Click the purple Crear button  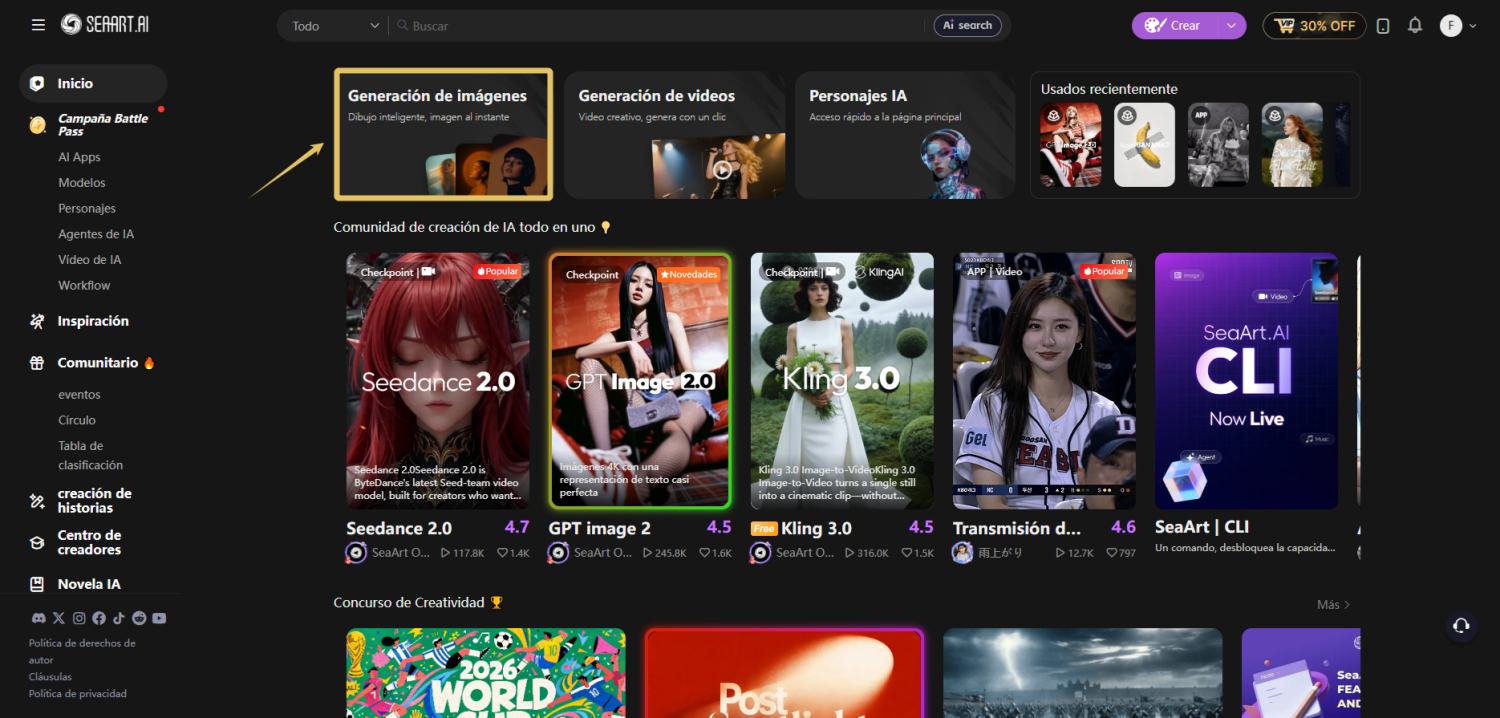click(x=1174, y=26)
